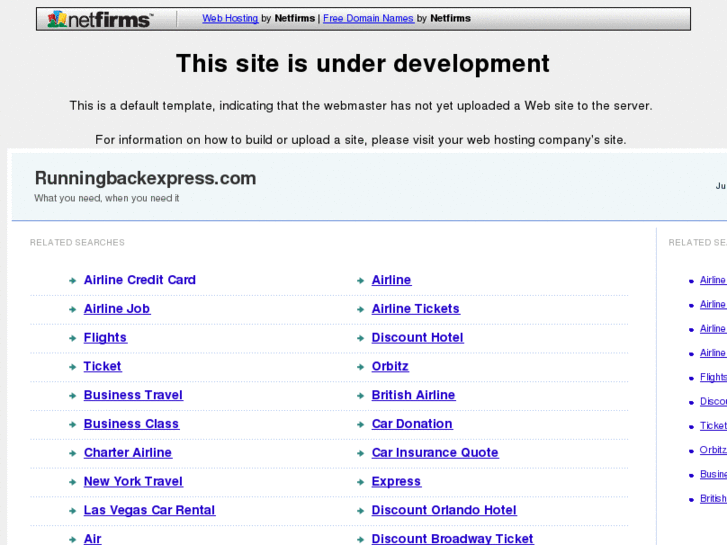
Task: Click the arrow icon beside main-list Flights
Action: tap(72, 338)
